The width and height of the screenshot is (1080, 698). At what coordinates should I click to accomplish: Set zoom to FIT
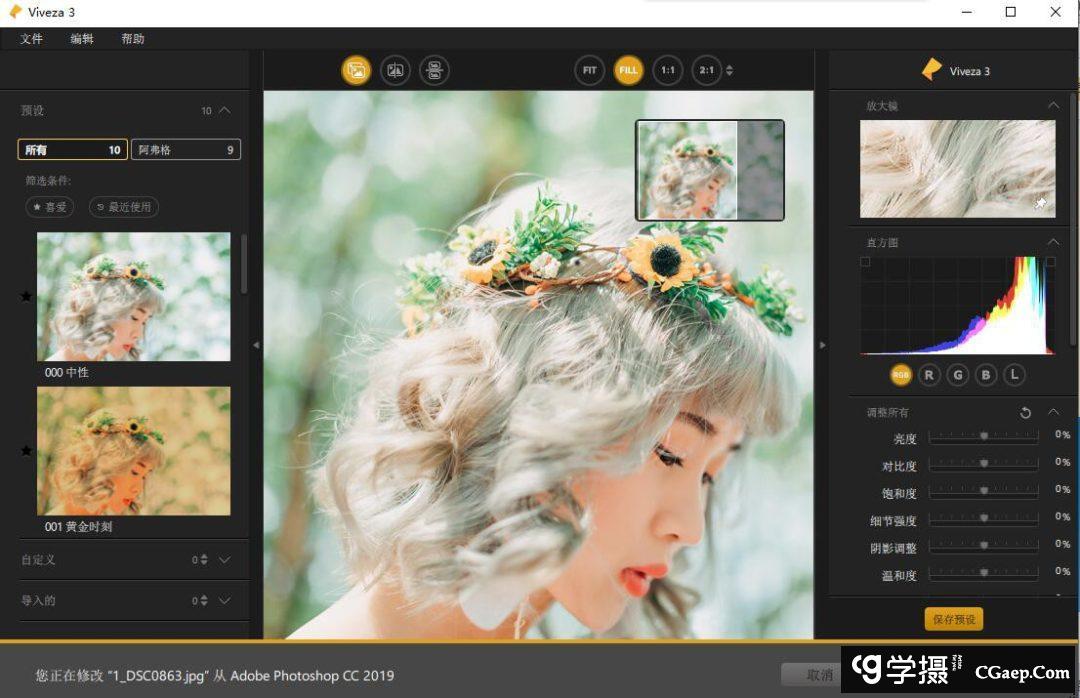pyautogui.click(x=589, y=70)
